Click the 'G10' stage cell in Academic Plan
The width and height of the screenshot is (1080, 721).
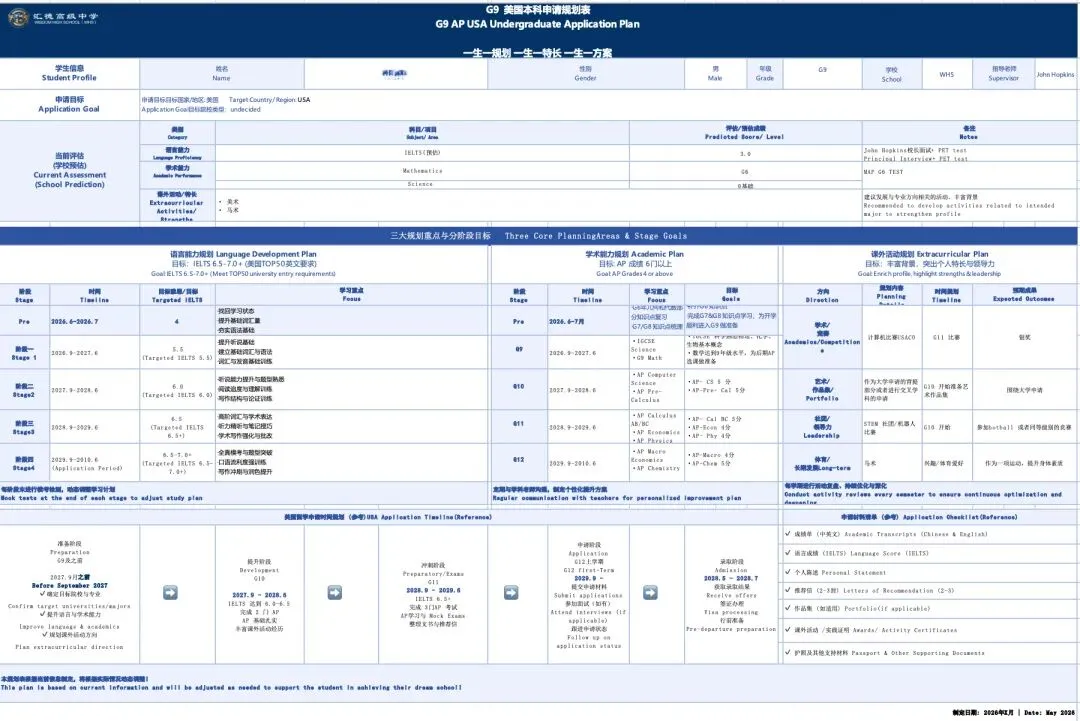[x=519, y=387]
